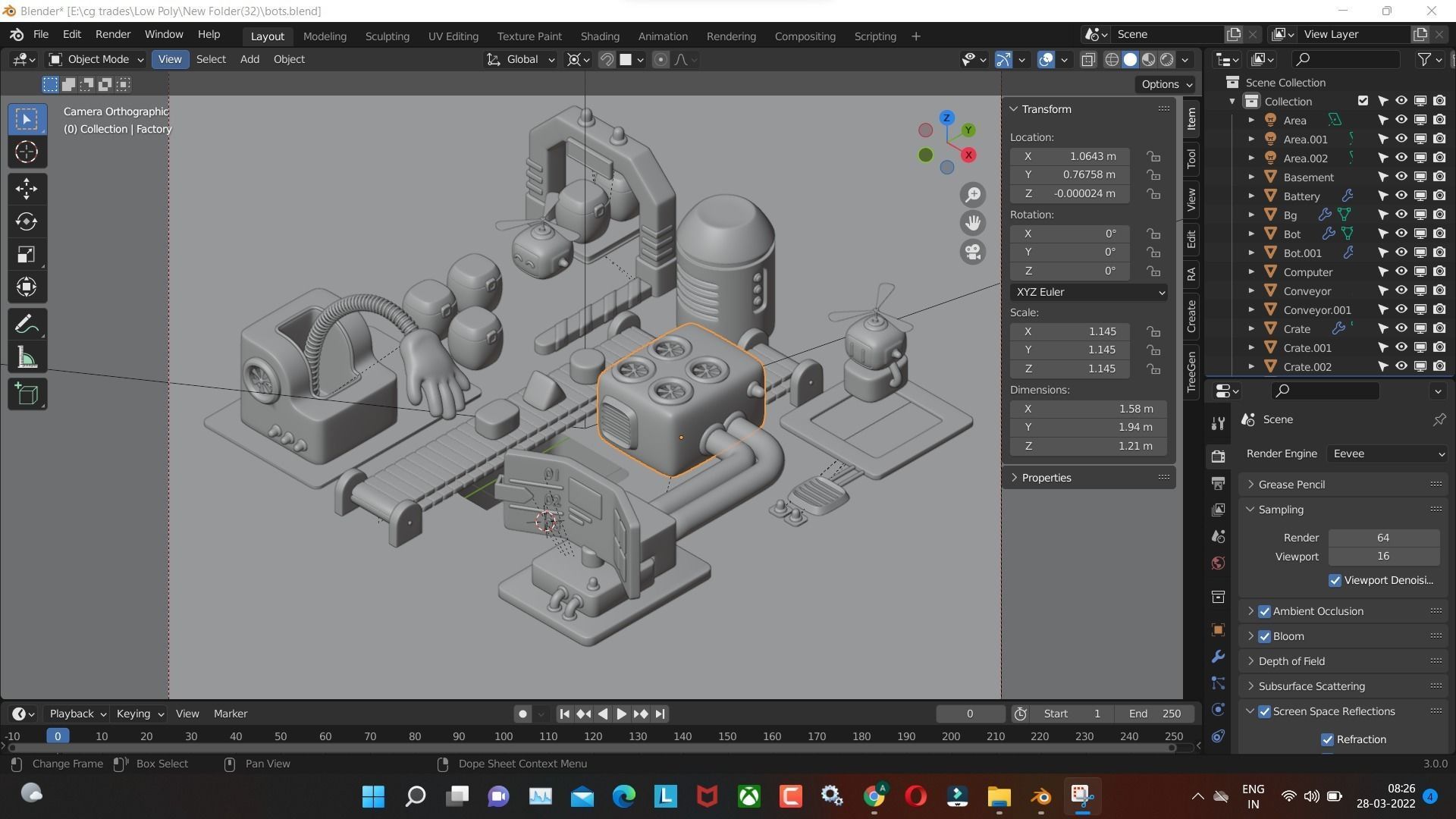1456x819 pixels.
Task: Toggle the snapping magnet icon
Action: (x=607, y=60)
